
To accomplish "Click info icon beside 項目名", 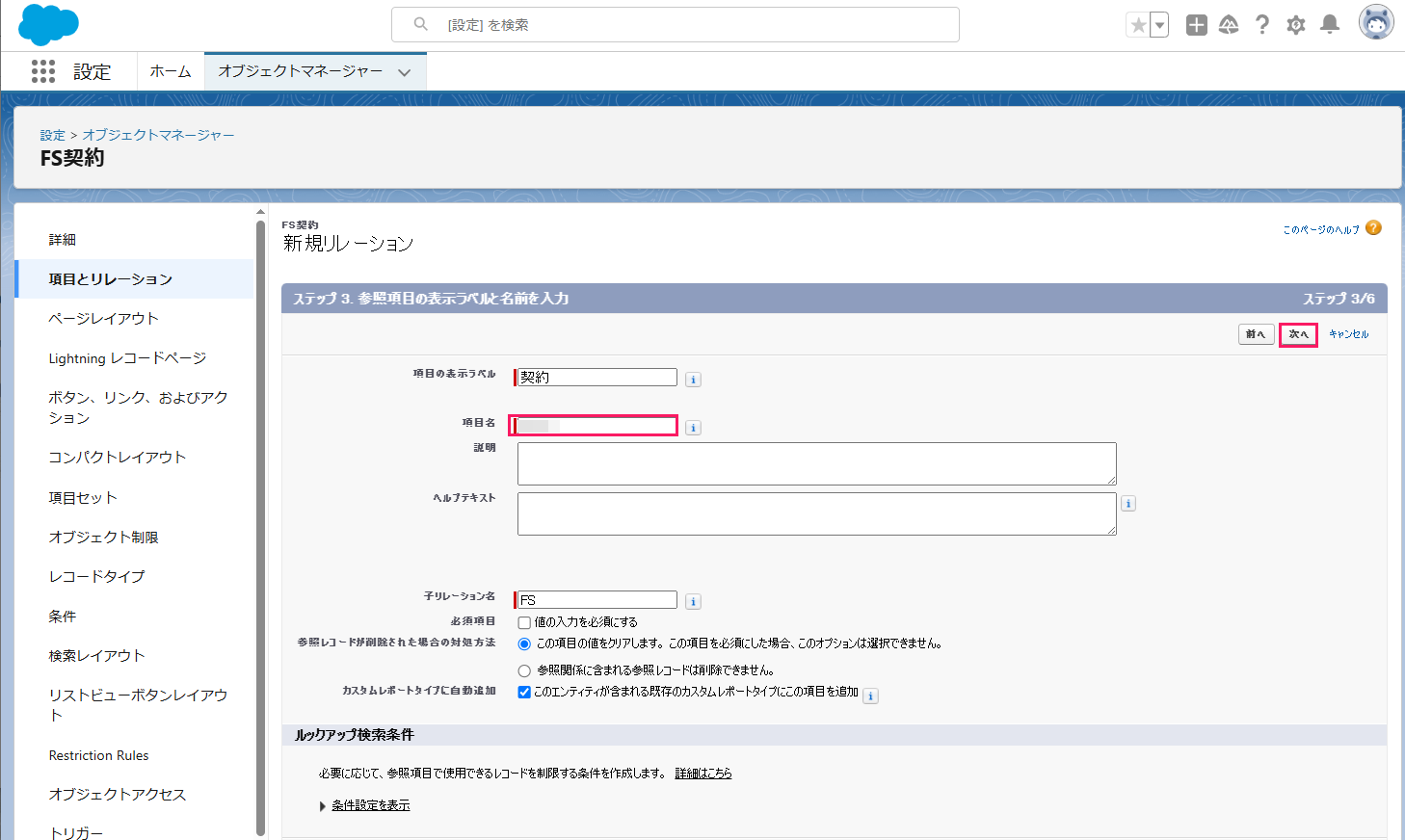I will (x=693, y=428).
